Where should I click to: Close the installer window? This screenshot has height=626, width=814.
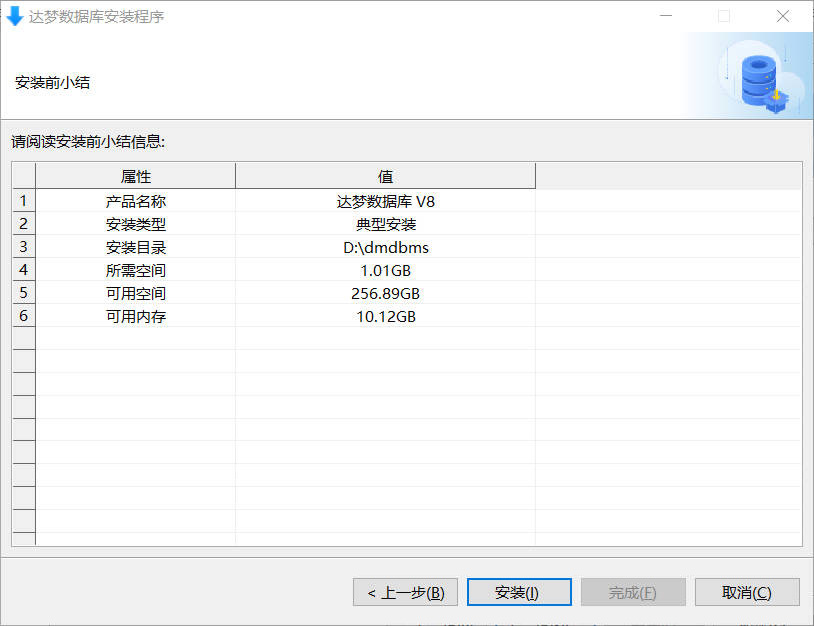coord(782,16)
